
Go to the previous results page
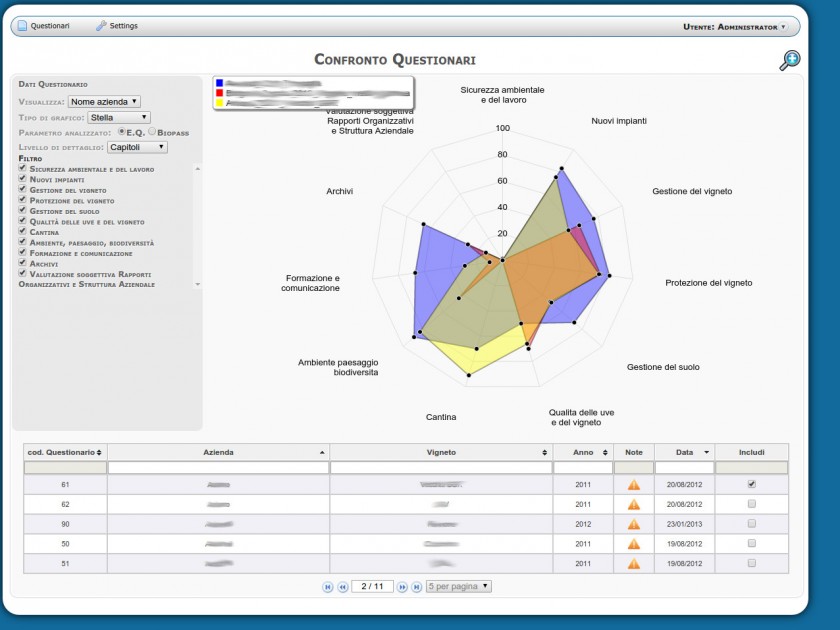342,587
